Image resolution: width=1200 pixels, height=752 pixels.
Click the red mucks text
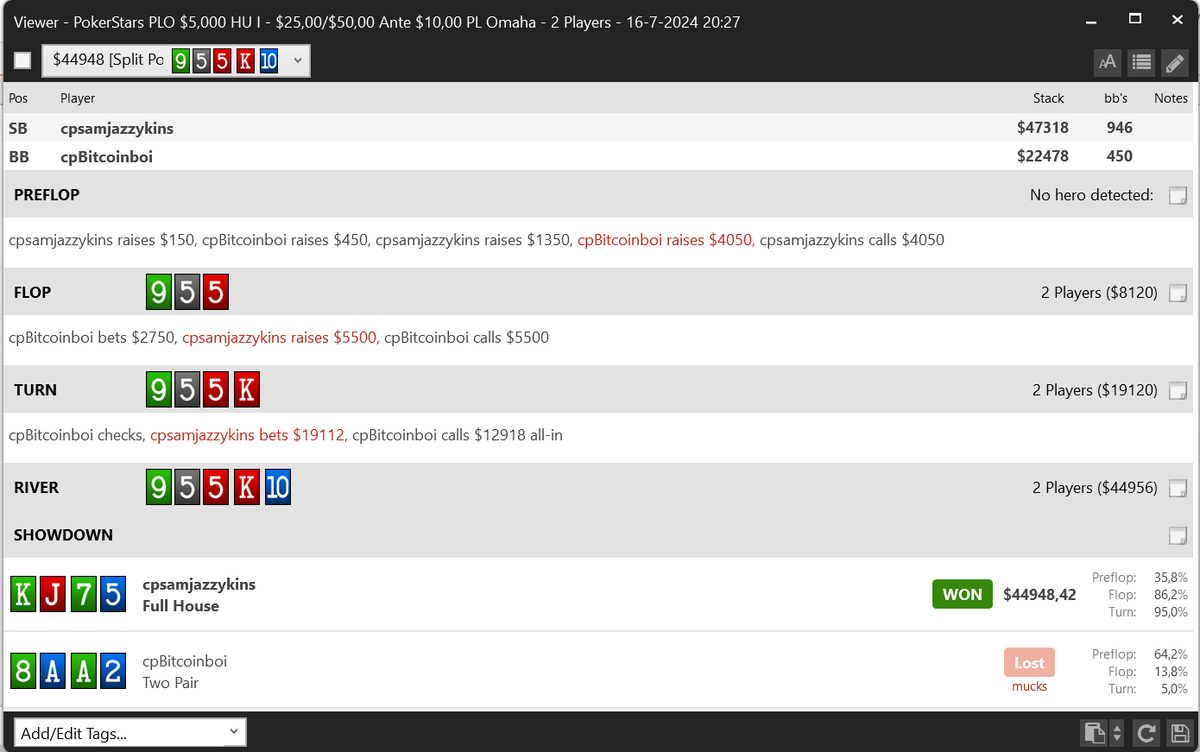pos(1029,686)
